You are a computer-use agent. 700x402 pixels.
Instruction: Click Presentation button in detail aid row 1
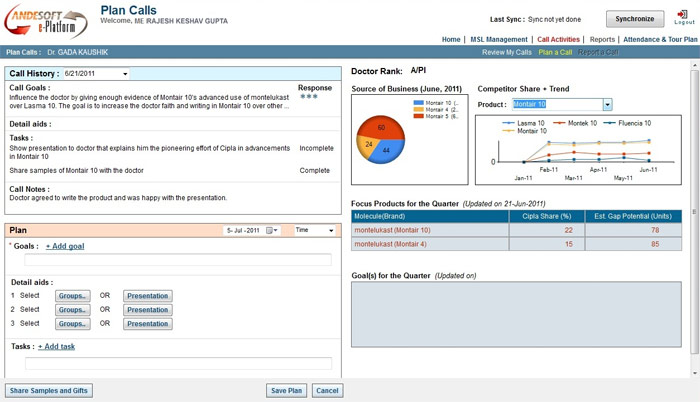point(148,296)
